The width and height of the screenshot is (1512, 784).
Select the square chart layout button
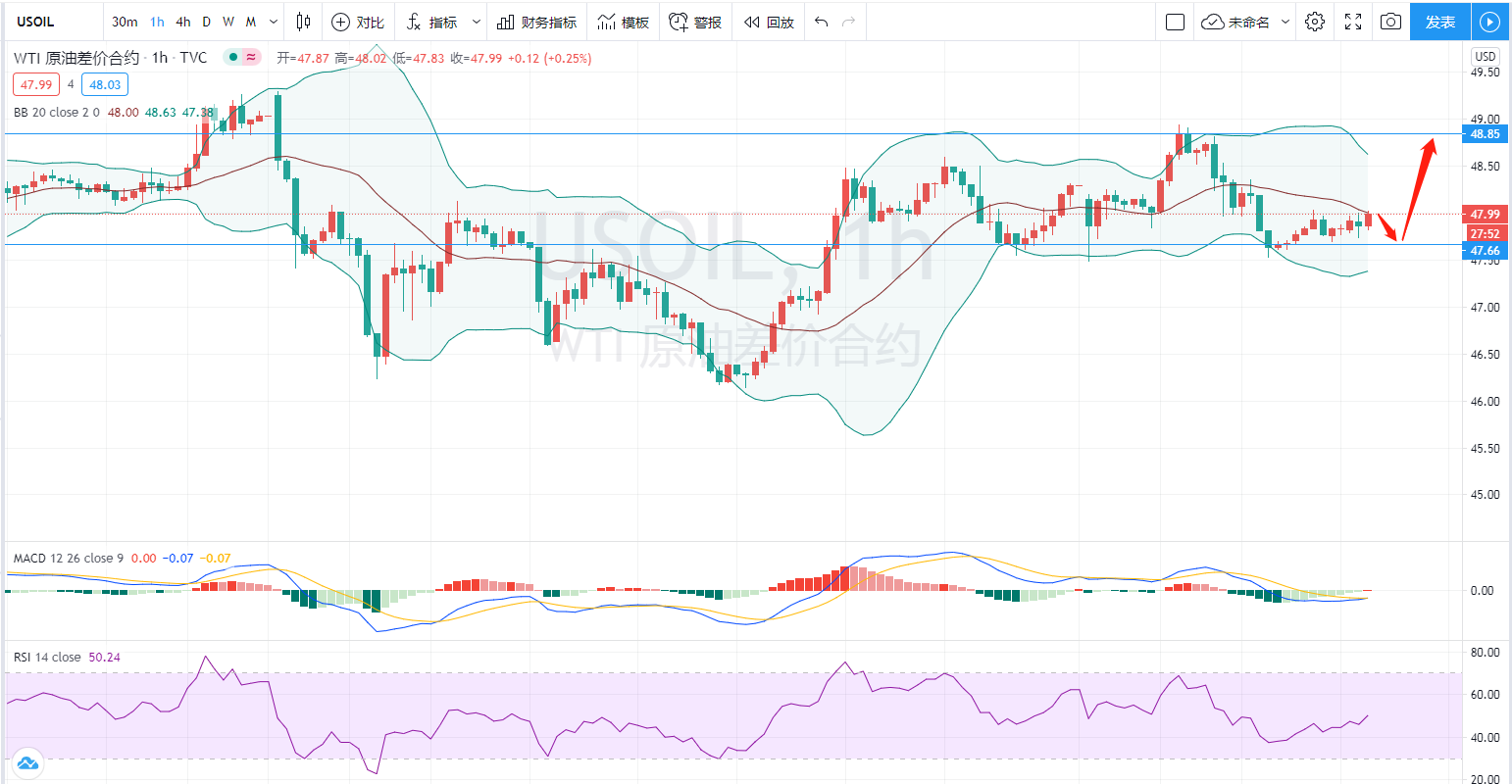pyautogui.click(x=1175, y=22)
